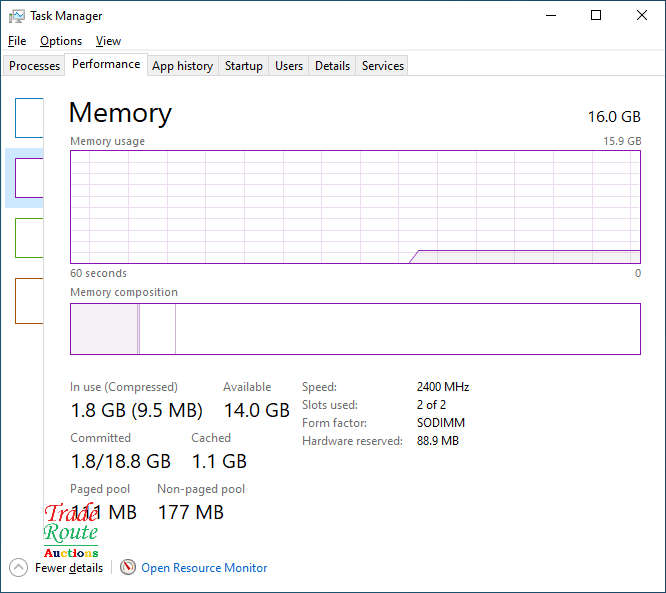Open the Options menu
The image size is (666, 593).
pos(61,41)
